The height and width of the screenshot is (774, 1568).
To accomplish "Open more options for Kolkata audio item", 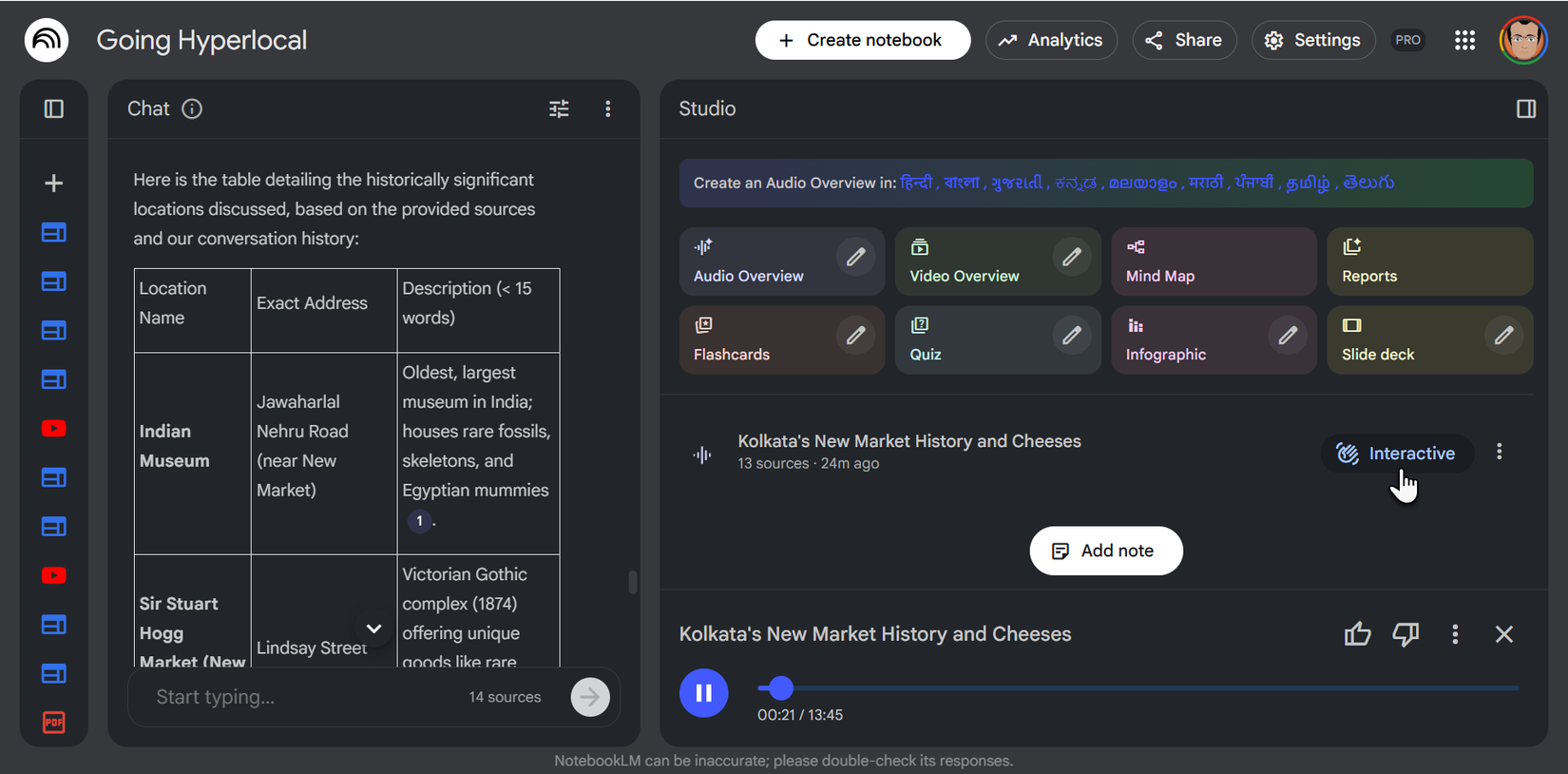I will click(x=1500, y=452).
